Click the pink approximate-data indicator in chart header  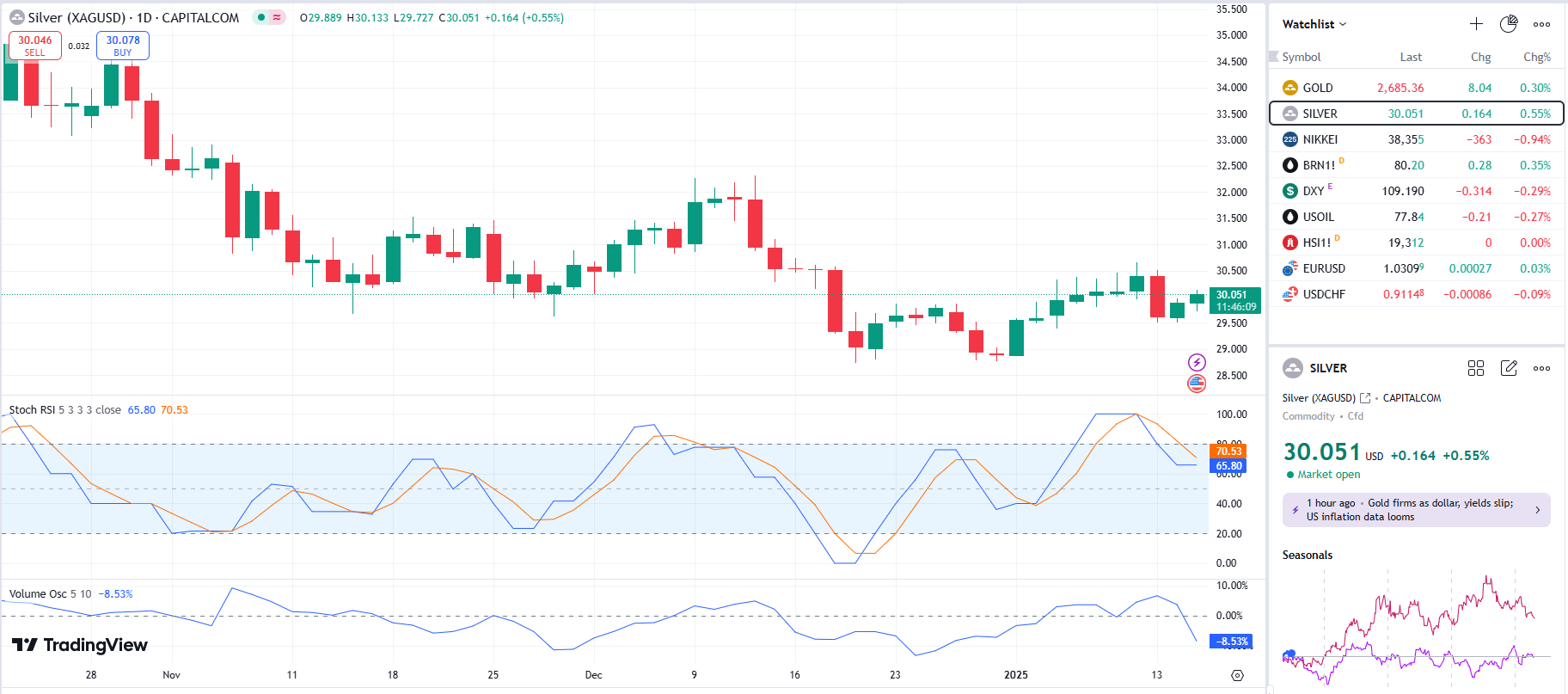point(277,17)
